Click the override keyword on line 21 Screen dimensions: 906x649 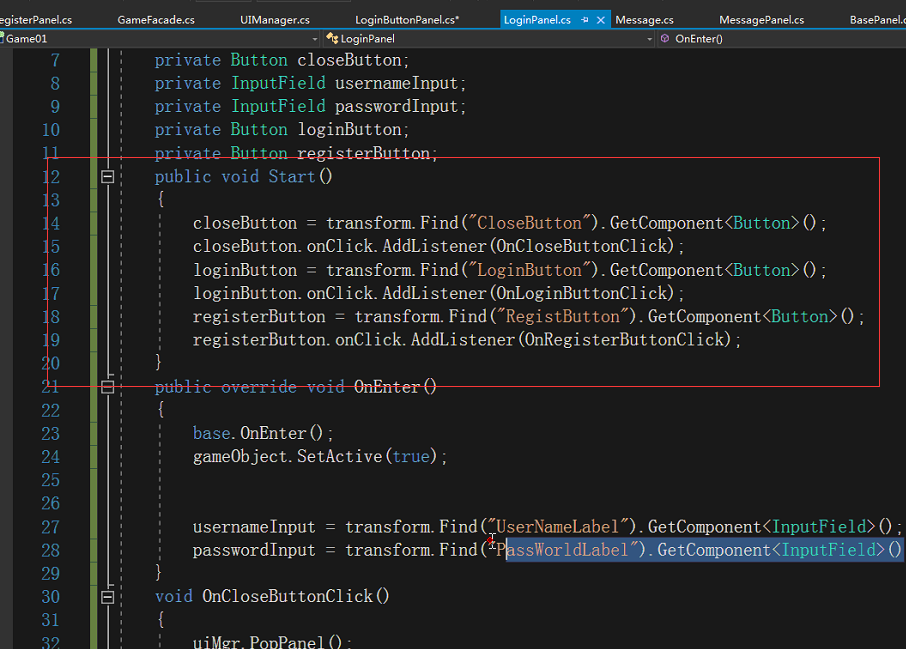click(x=258, y=387)
